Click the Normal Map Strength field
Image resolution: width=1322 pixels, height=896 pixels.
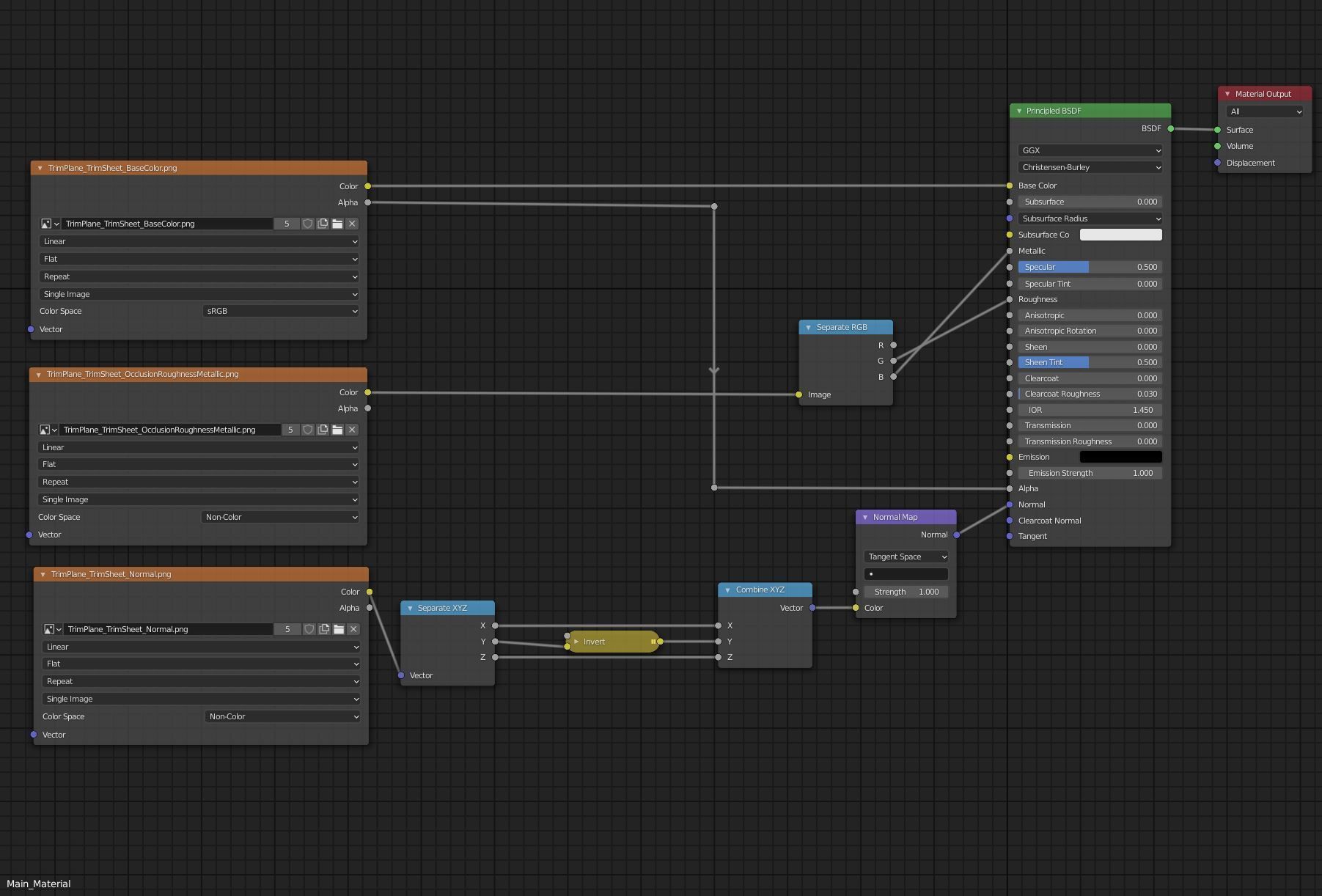[906, 592]
